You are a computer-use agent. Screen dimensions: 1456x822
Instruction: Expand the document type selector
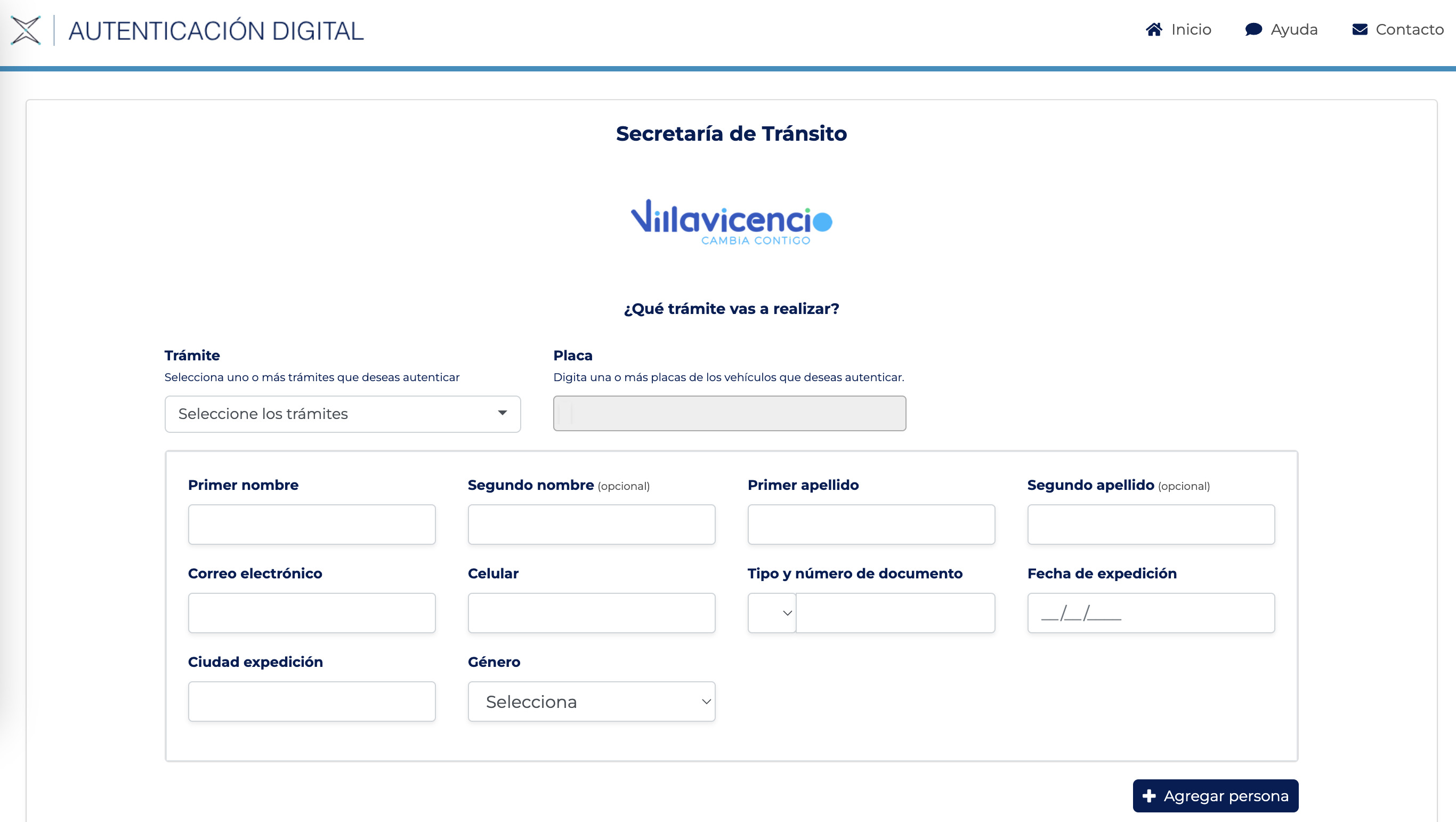click(x=772, y=613)
